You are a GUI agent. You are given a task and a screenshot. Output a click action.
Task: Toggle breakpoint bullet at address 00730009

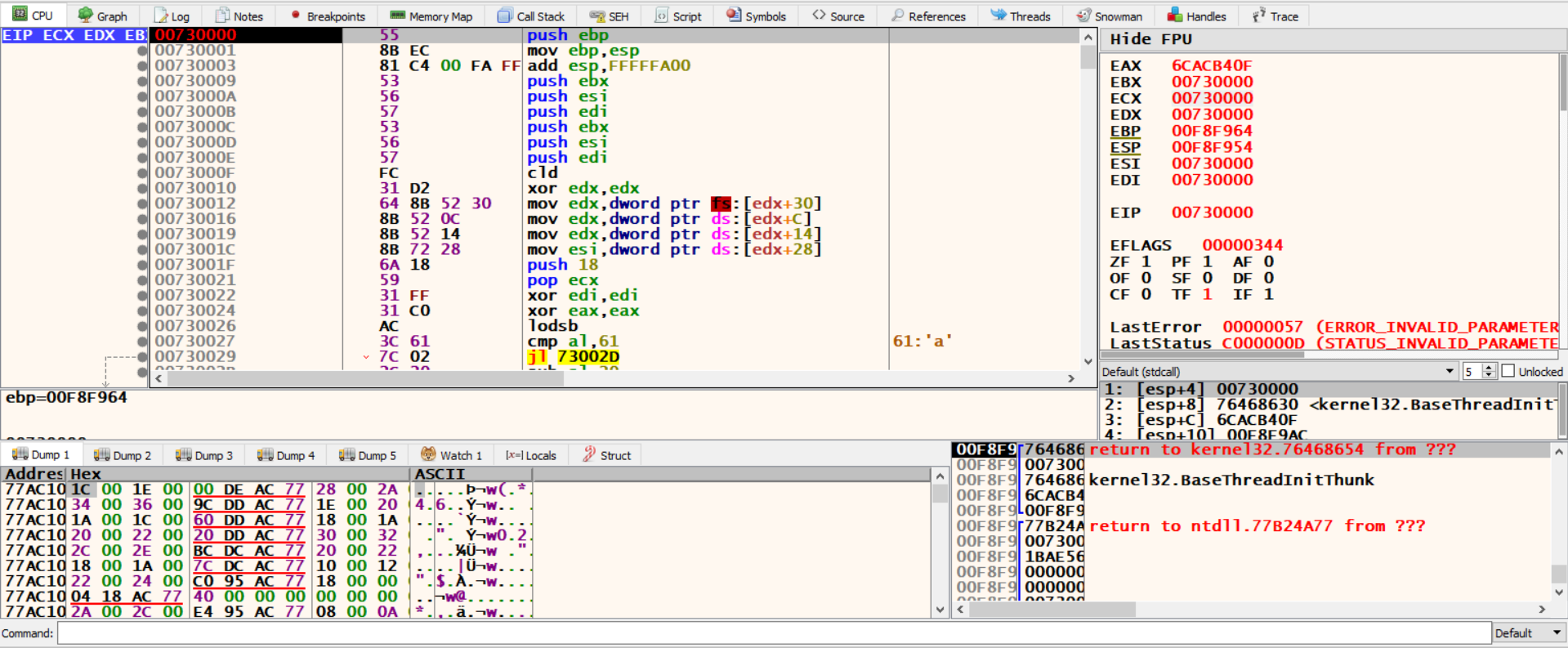[143, 81]
